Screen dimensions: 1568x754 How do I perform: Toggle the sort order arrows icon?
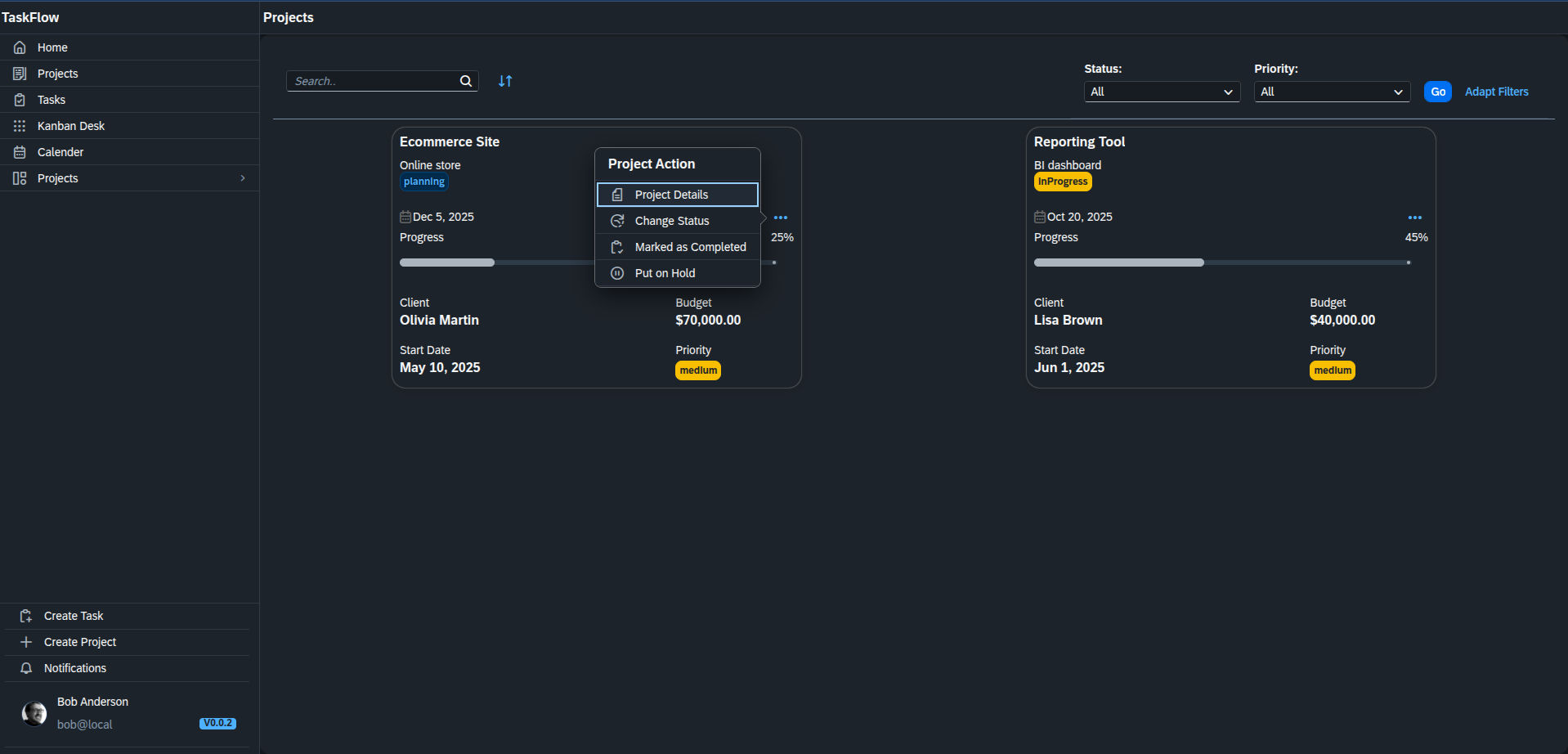[505, 81]
